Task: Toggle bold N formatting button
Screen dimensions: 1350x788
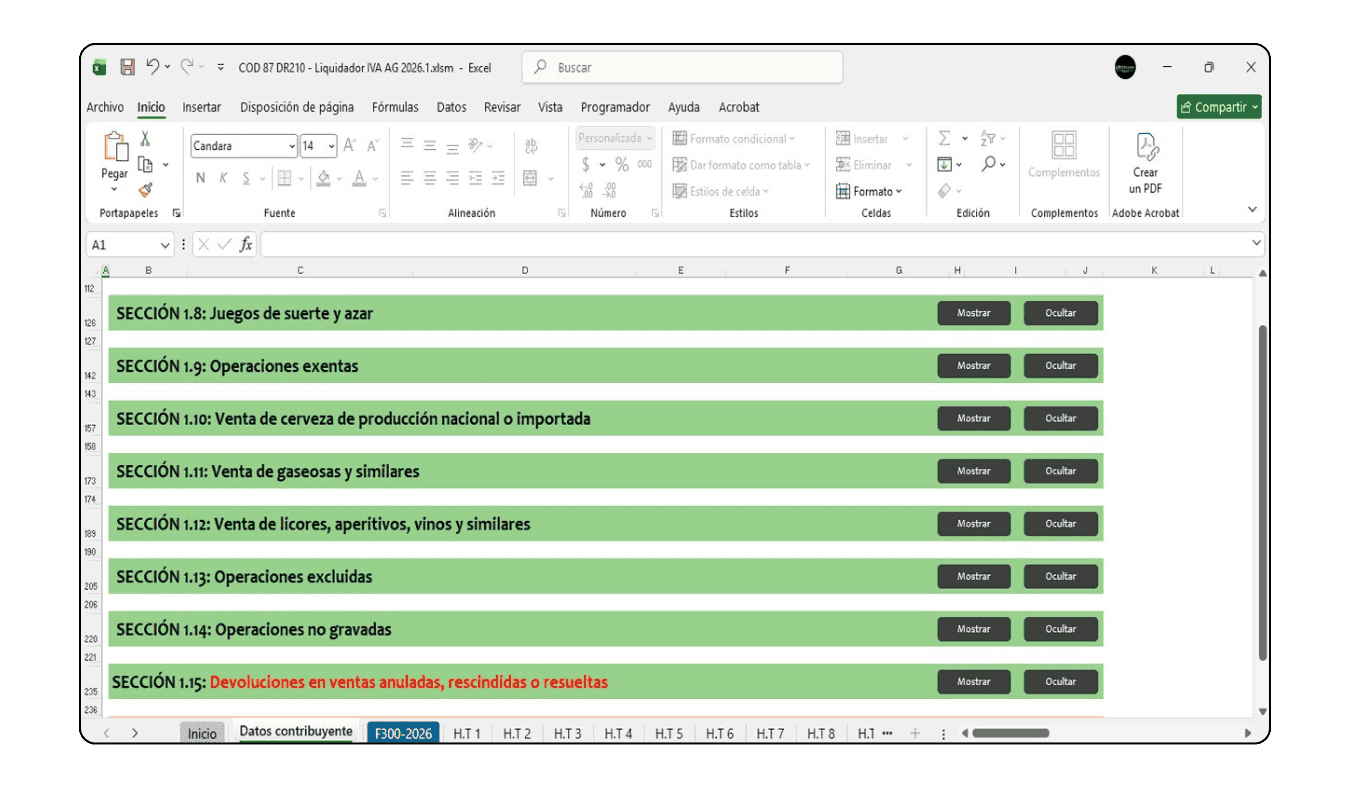Action: point(200,178)
